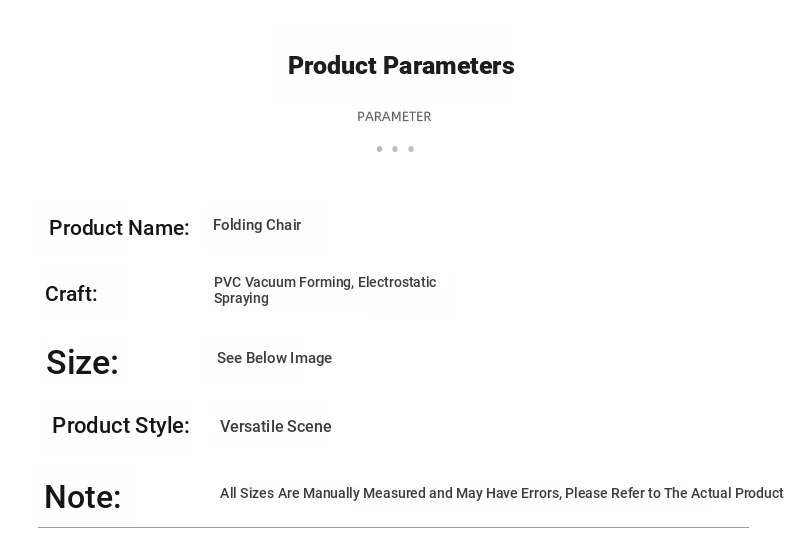The height and width of the screenshot is (543, 790).
Task: Click the "See Below Image" text
Action: 274,358
